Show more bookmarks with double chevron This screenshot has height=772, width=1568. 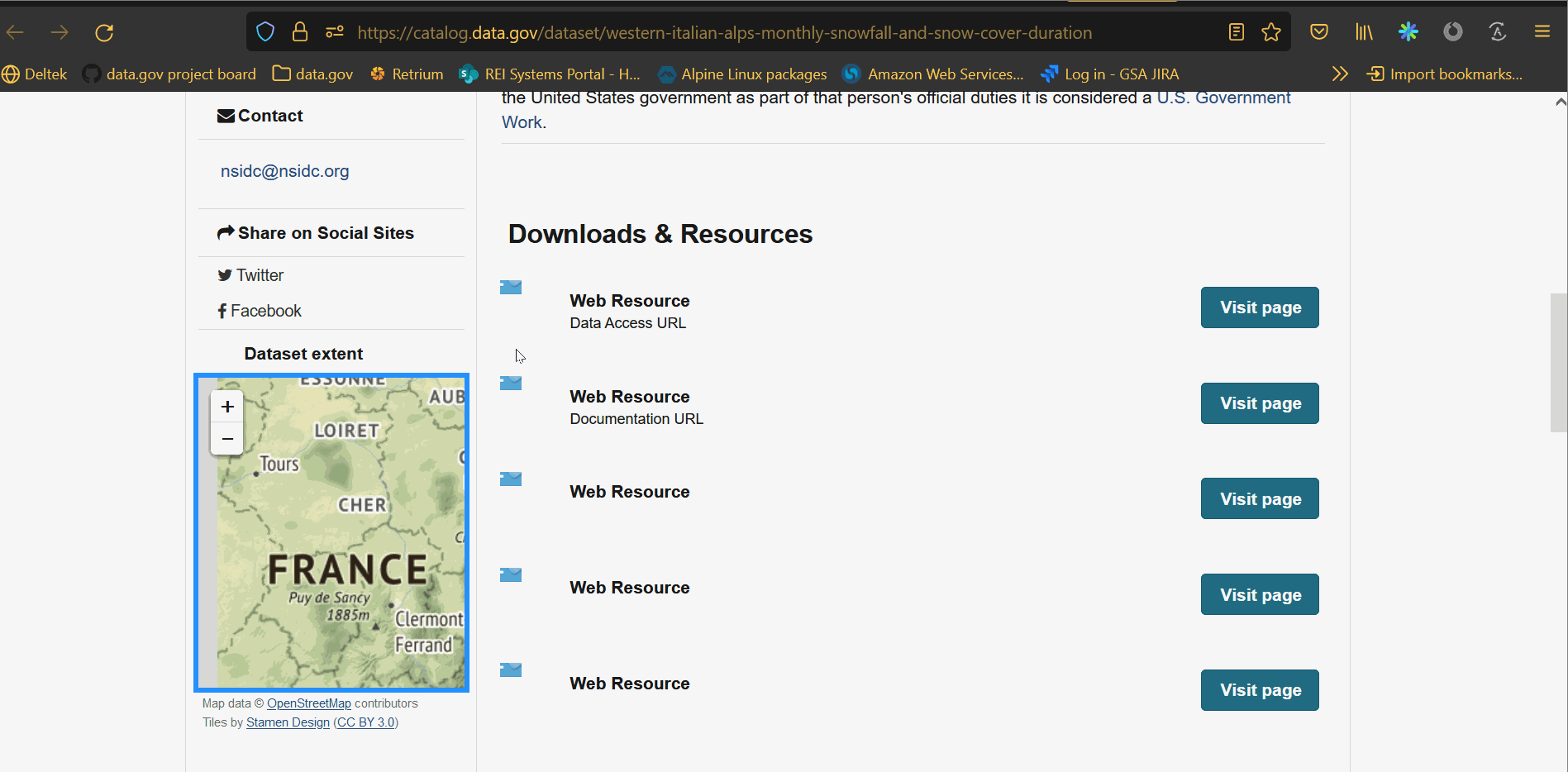point(1340,74)
